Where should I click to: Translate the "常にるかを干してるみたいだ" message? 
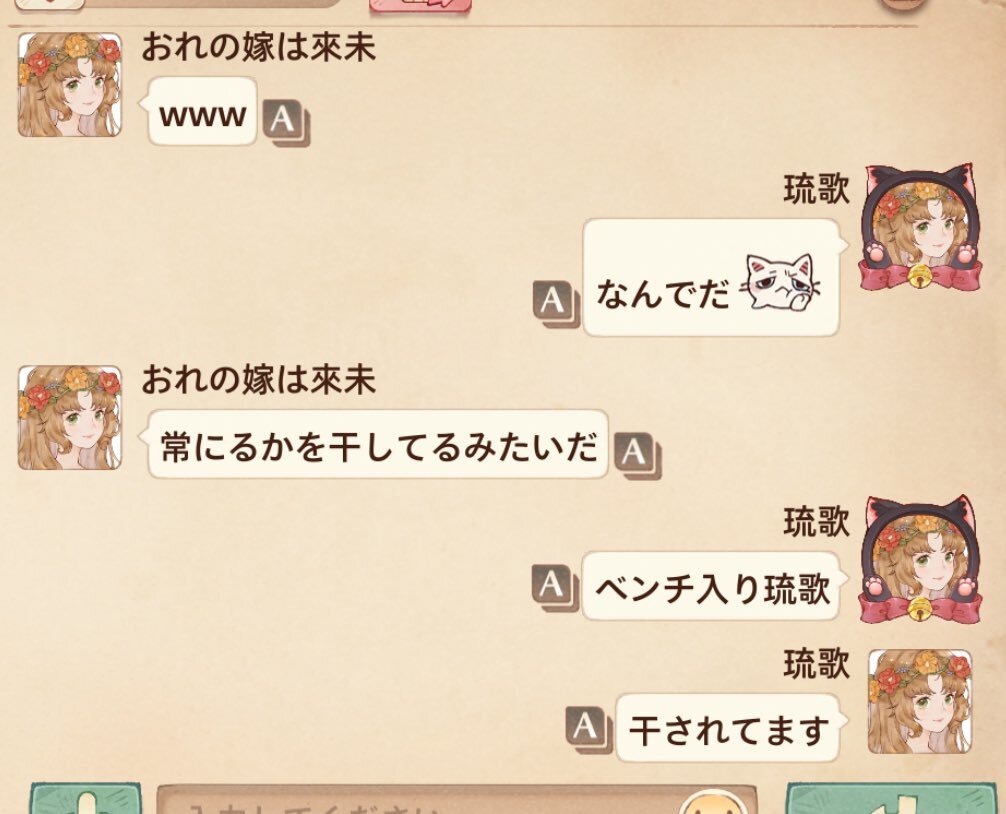(636, 455)
